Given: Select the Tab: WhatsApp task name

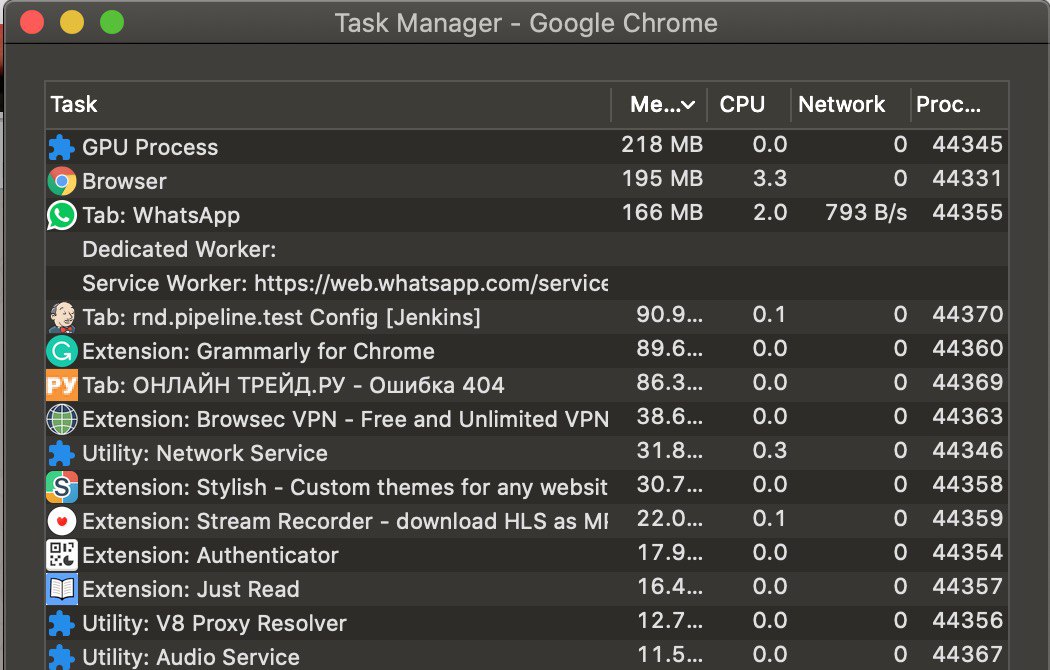Looking at the screenshot, I should 161,216.
